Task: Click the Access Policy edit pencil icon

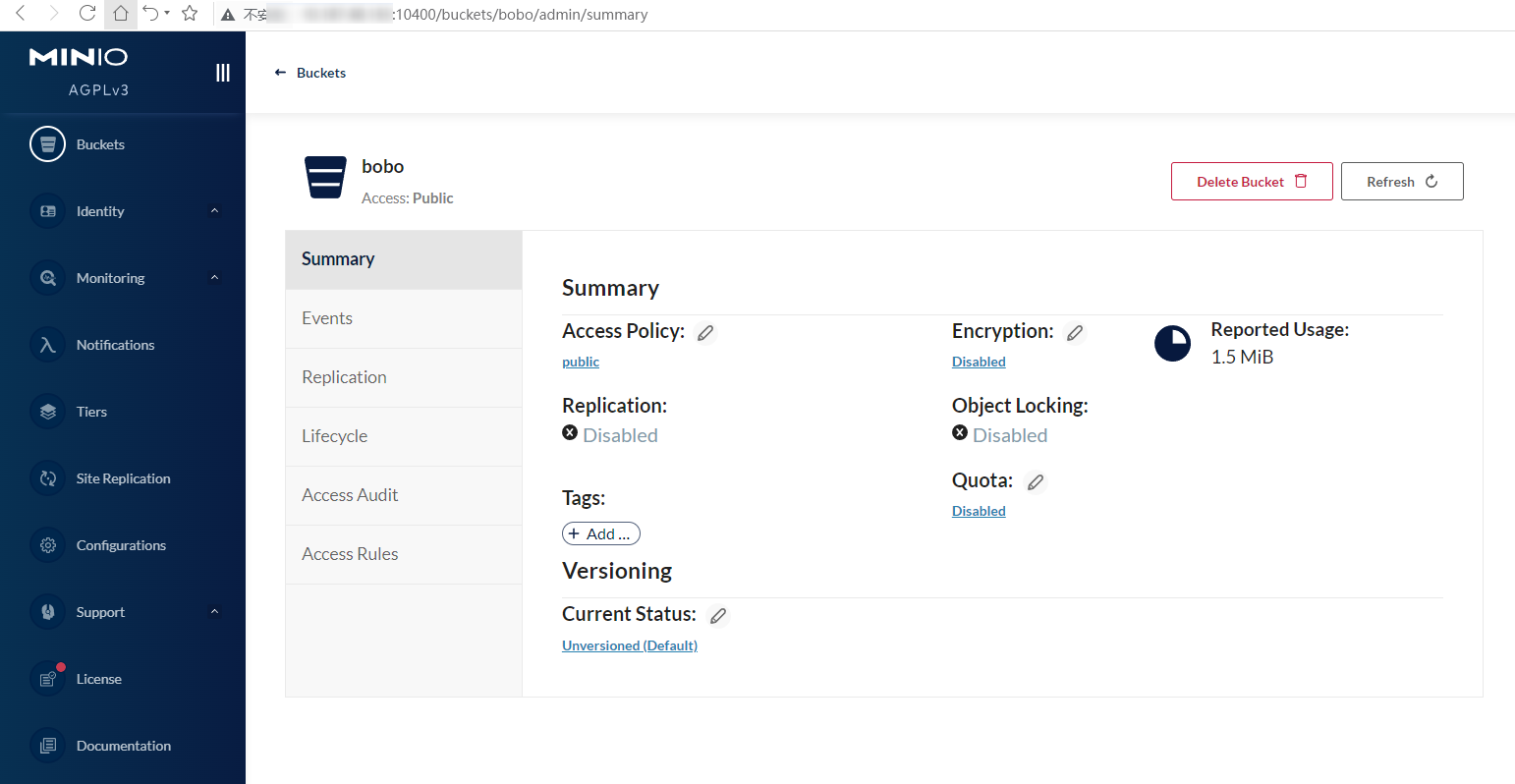Action: (705, 333)
